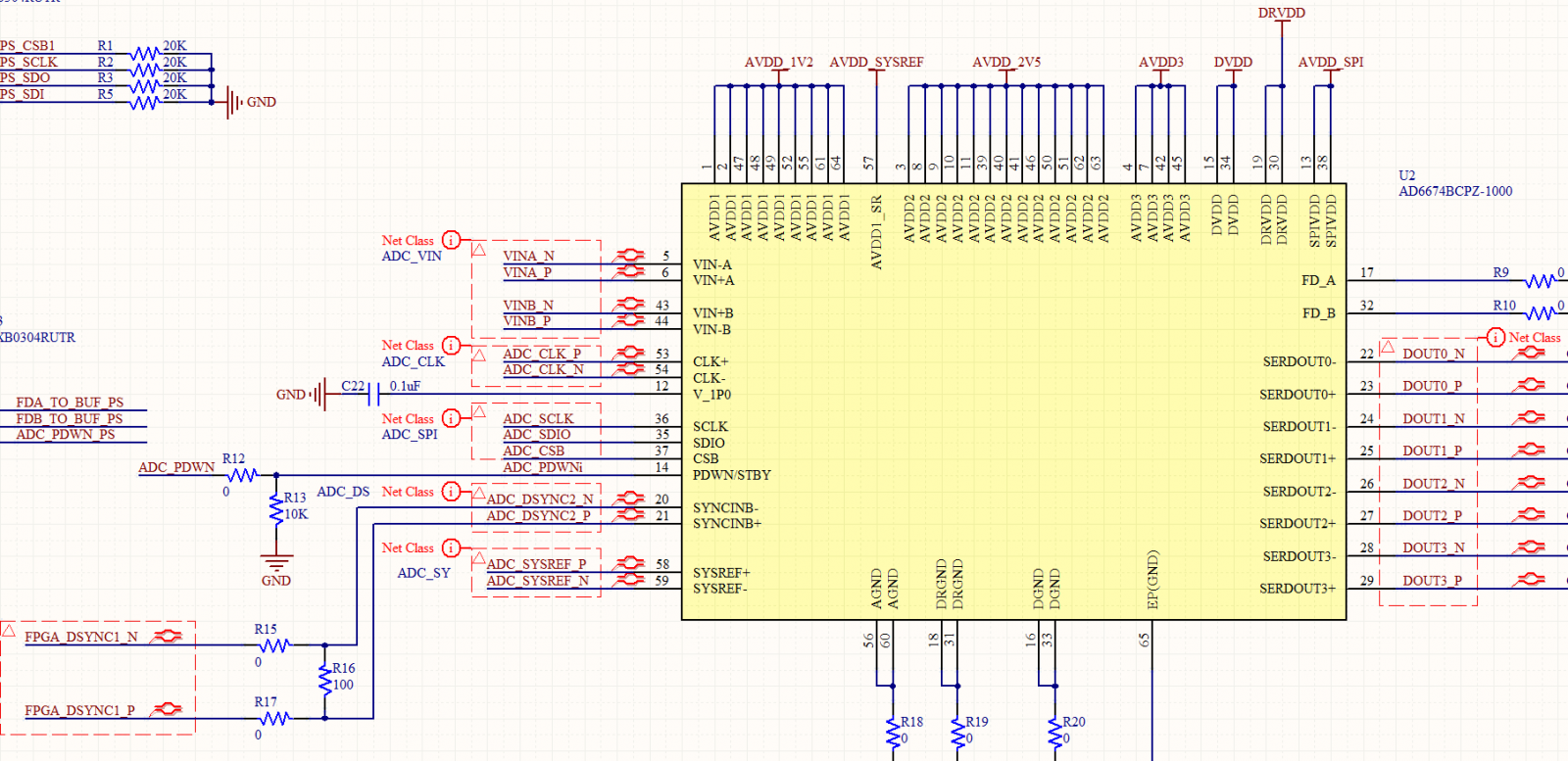1568x761 pixels.
Task: Select the GND symbol below resistor R13
Action: coord(276,565)
